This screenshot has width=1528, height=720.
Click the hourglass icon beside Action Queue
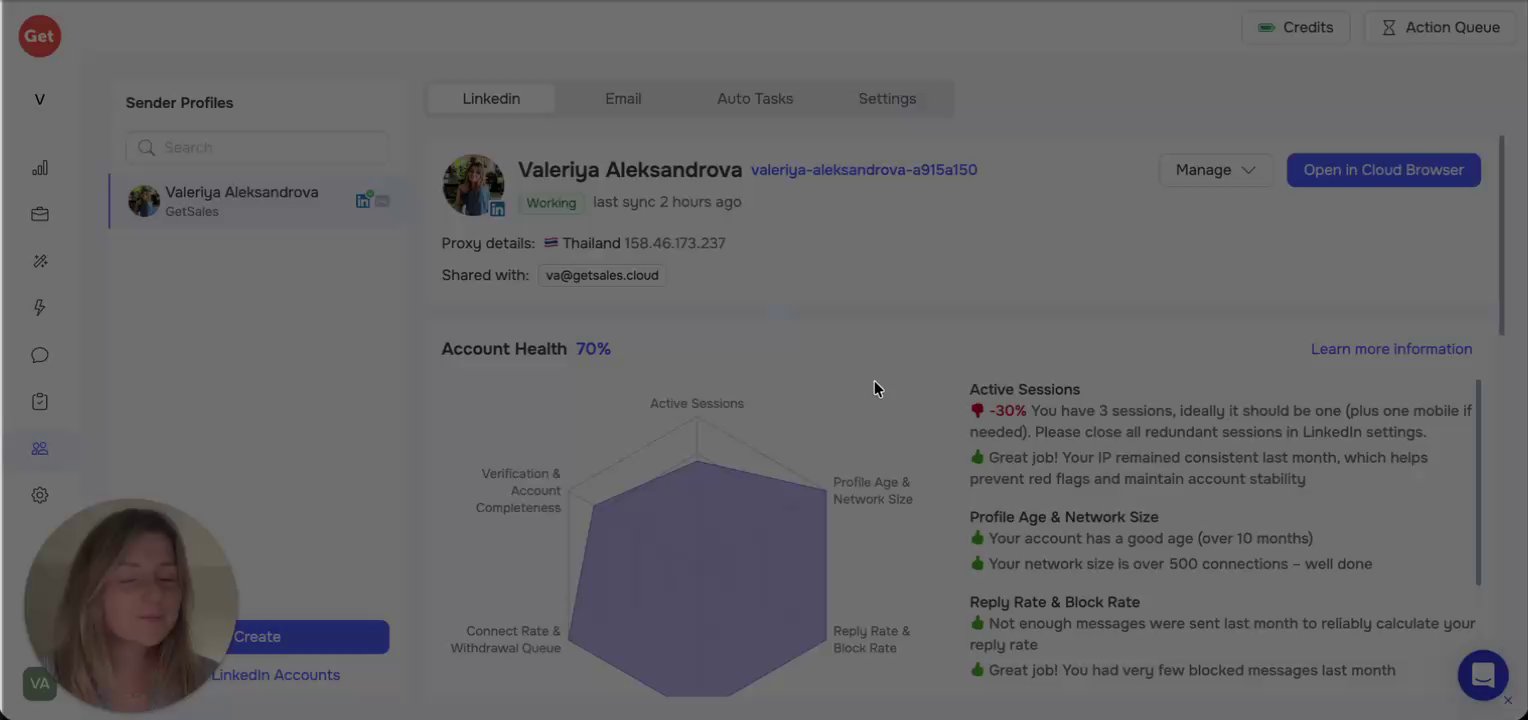coord(1388,28)
